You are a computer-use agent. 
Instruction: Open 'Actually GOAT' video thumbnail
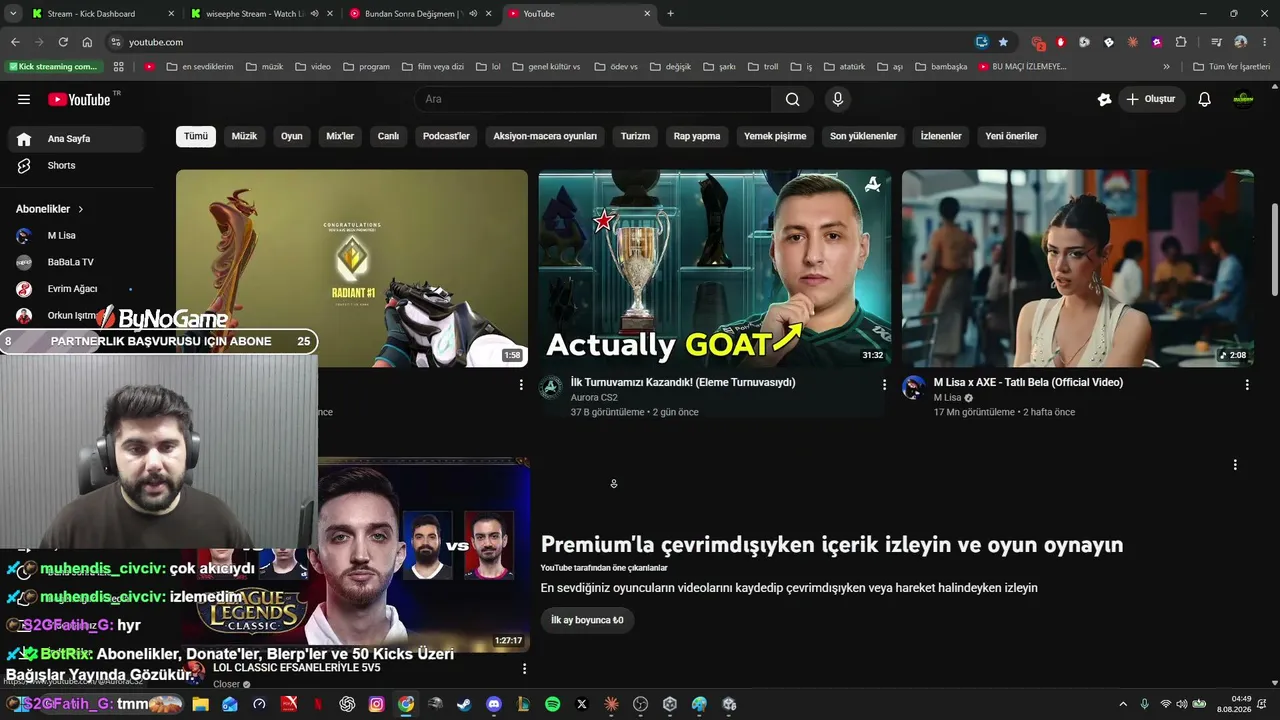pyautogui.click(x=715, y=268)
